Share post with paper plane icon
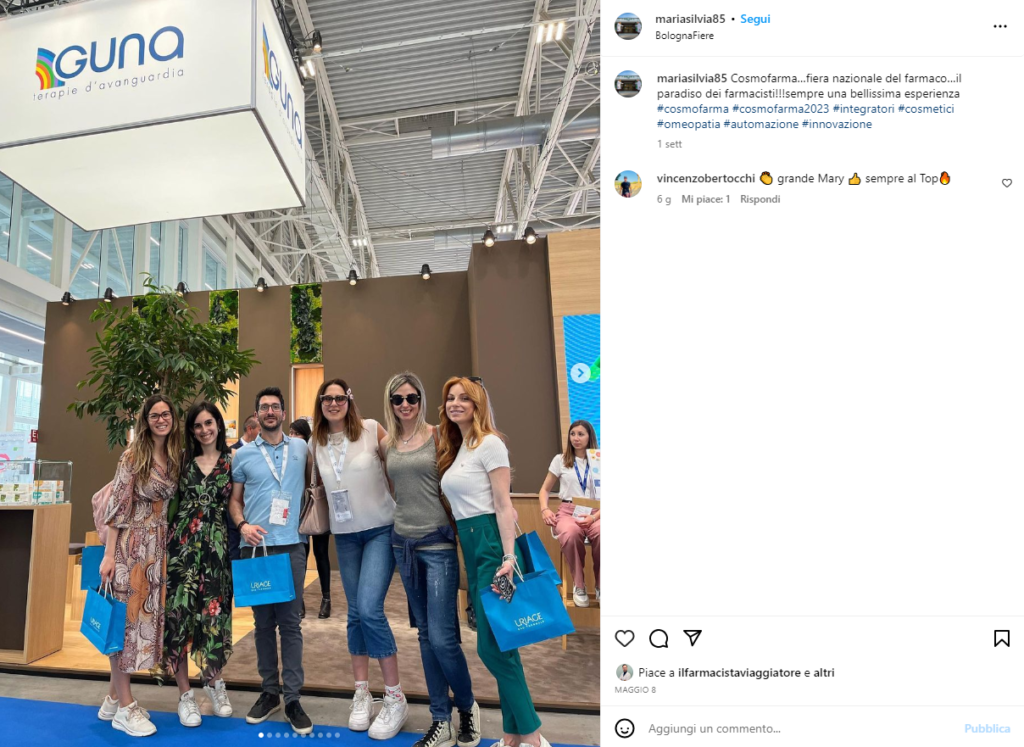The width and height of the screenshot is (1024, 747). (x=692, y=638)
